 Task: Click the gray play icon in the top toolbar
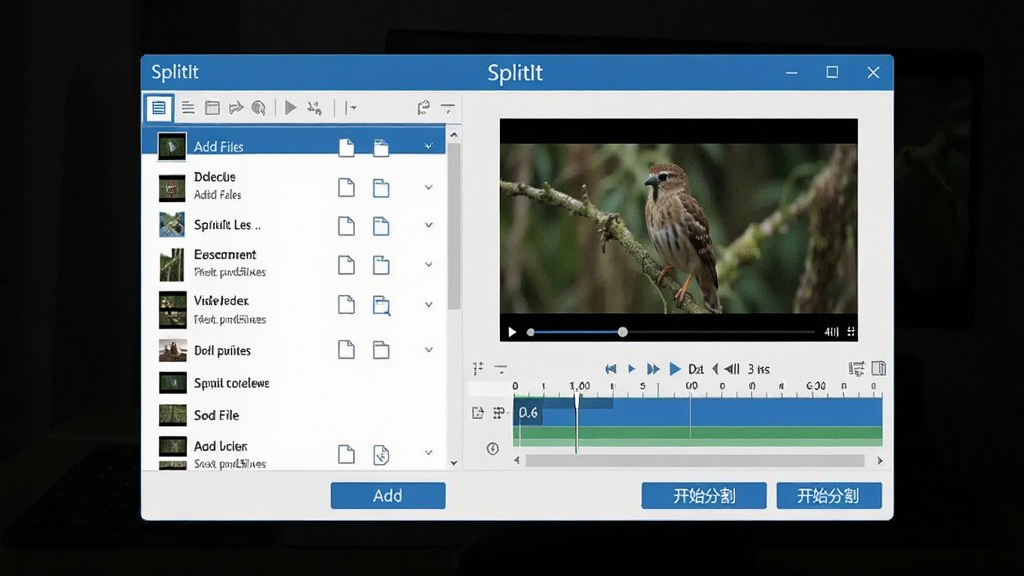(x=291, y=108)
